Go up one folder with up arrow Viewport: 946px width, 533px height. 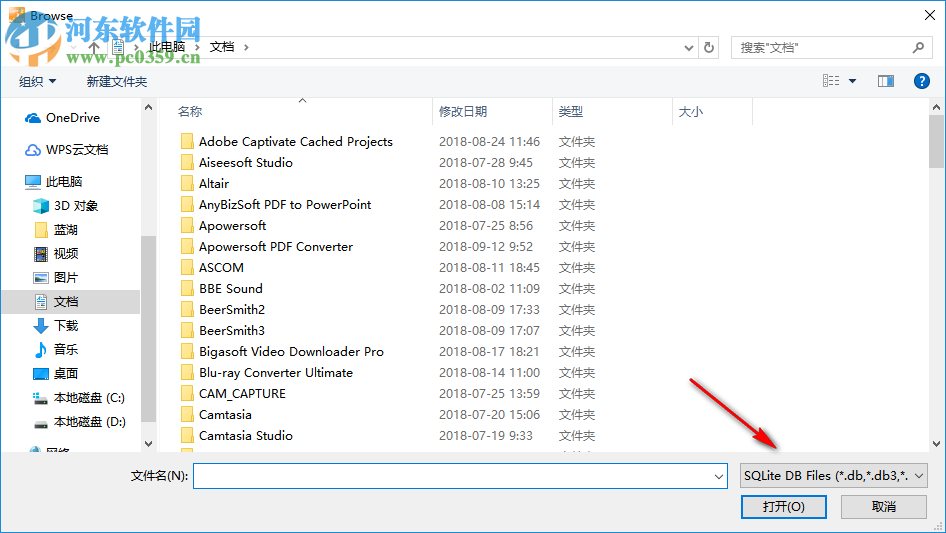[x=94, y=47]
